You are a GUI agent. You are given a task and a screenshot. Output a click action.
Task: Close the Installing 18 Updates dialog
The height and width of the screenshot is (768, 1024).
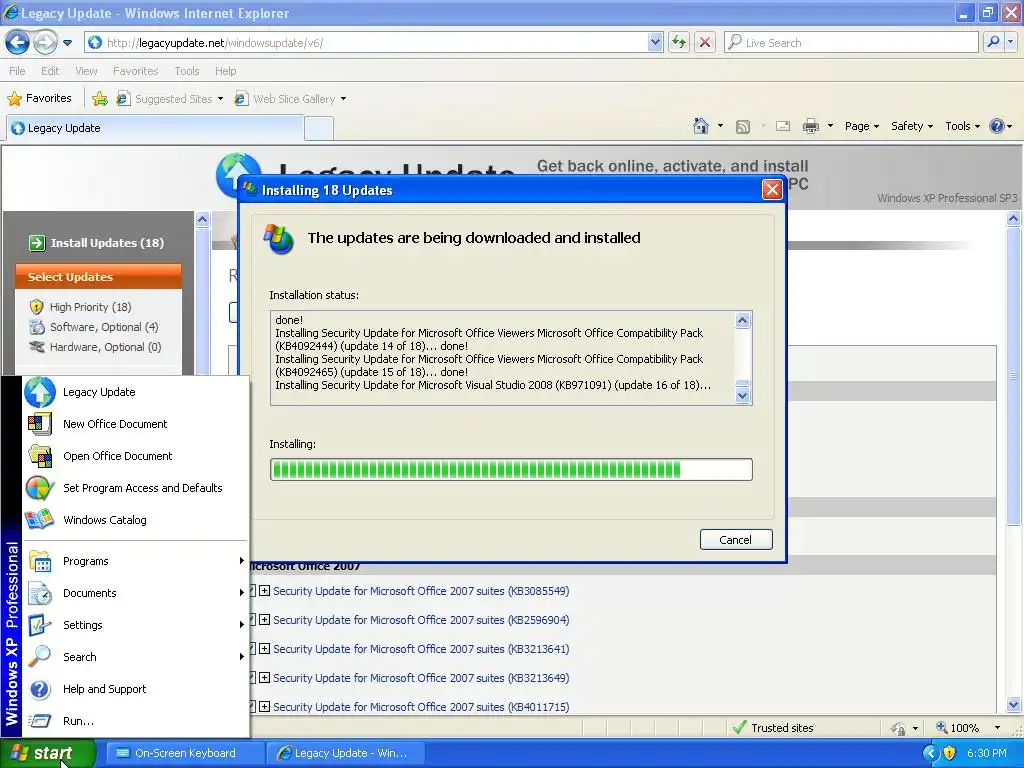(x=772, y=190)
